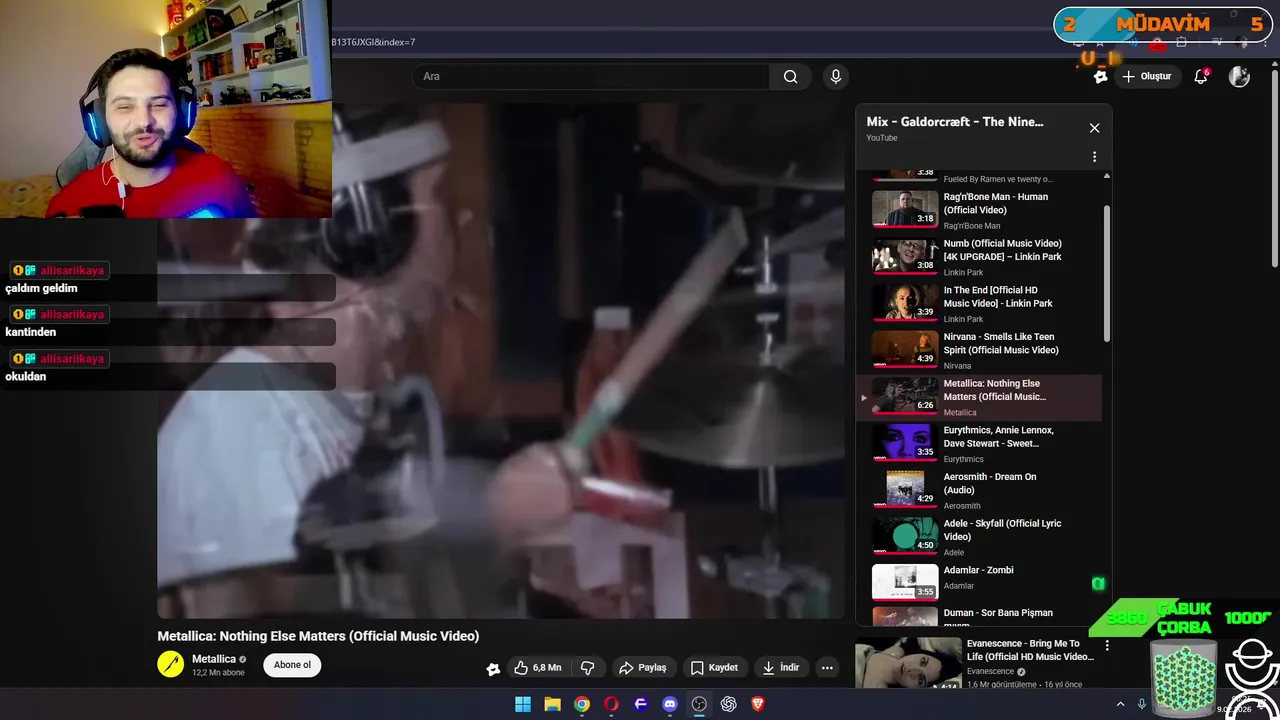This screenshot has height=720, width=1280.
Task: Select currently playing Metallica: Nothing Else Matters entry
Action: [979, 397]
